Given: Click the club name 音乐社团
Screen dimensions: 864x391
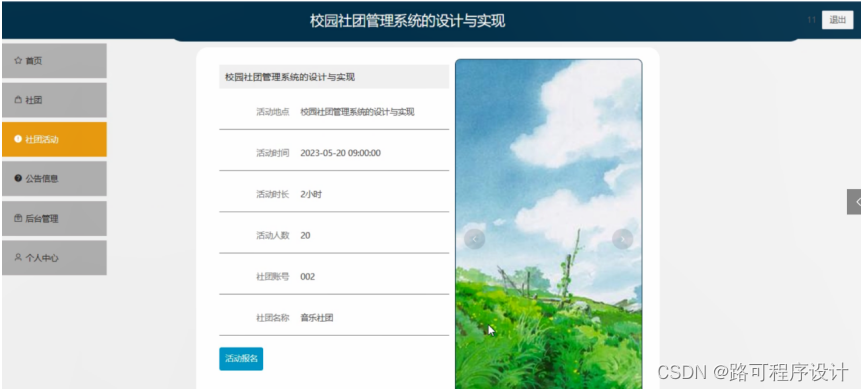Looking at the screenshot, I should pos(317,318).
